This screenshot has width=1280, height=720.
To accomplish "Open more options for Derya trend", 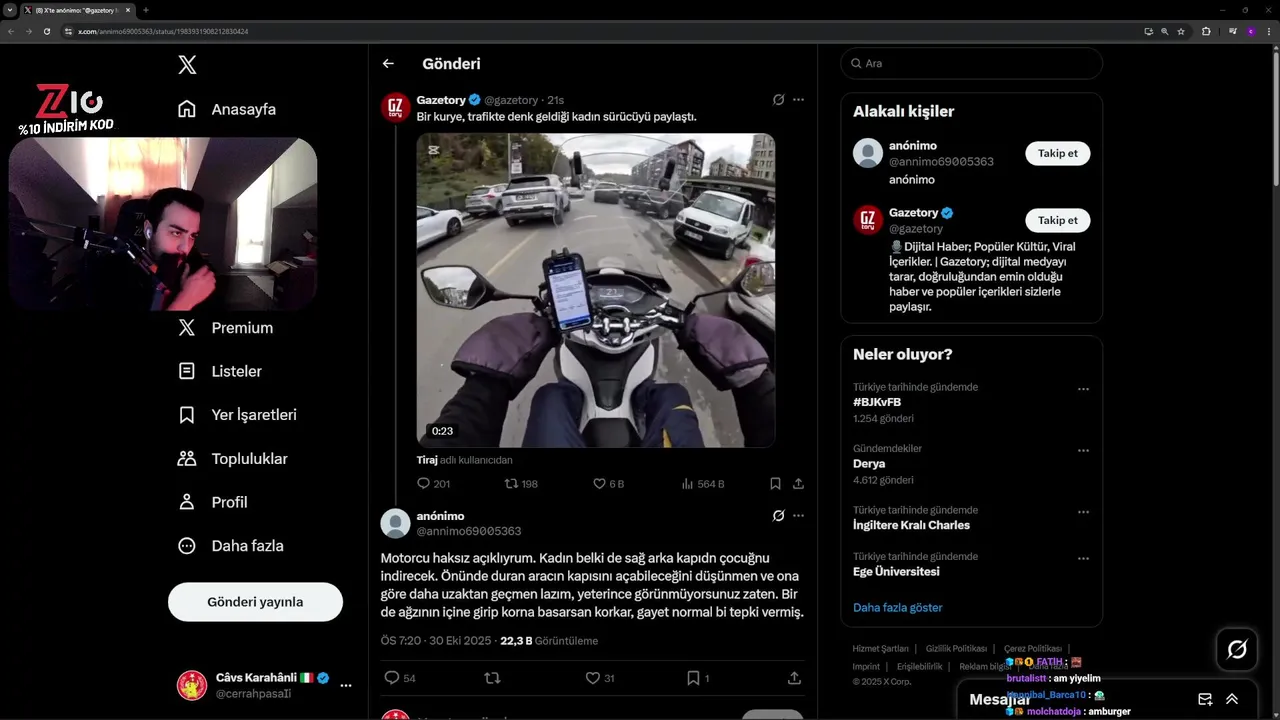I will [x=1083, y=451].
